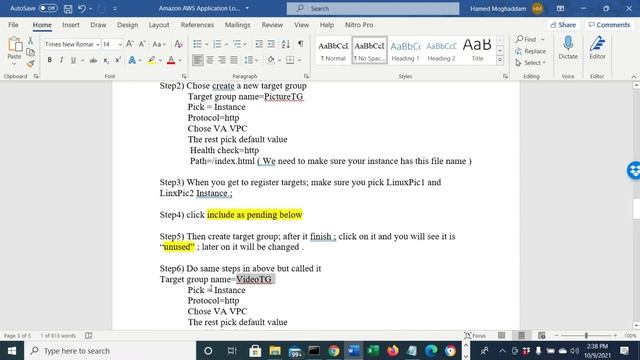The width and height of the screenshot is (640, 360).
Task: Apply the Normal style
Action: [x=333, y=51]
